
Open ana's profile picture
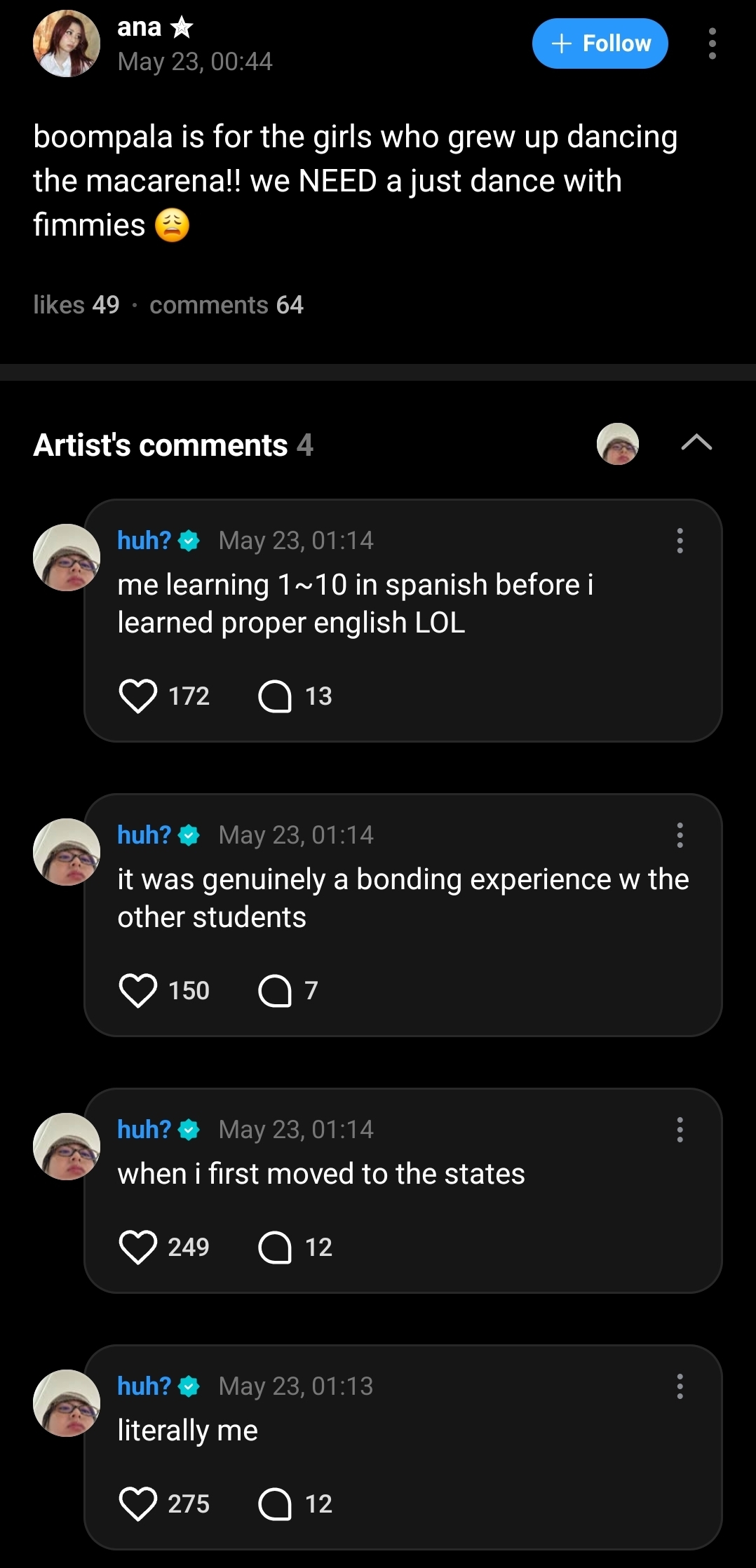67,43
